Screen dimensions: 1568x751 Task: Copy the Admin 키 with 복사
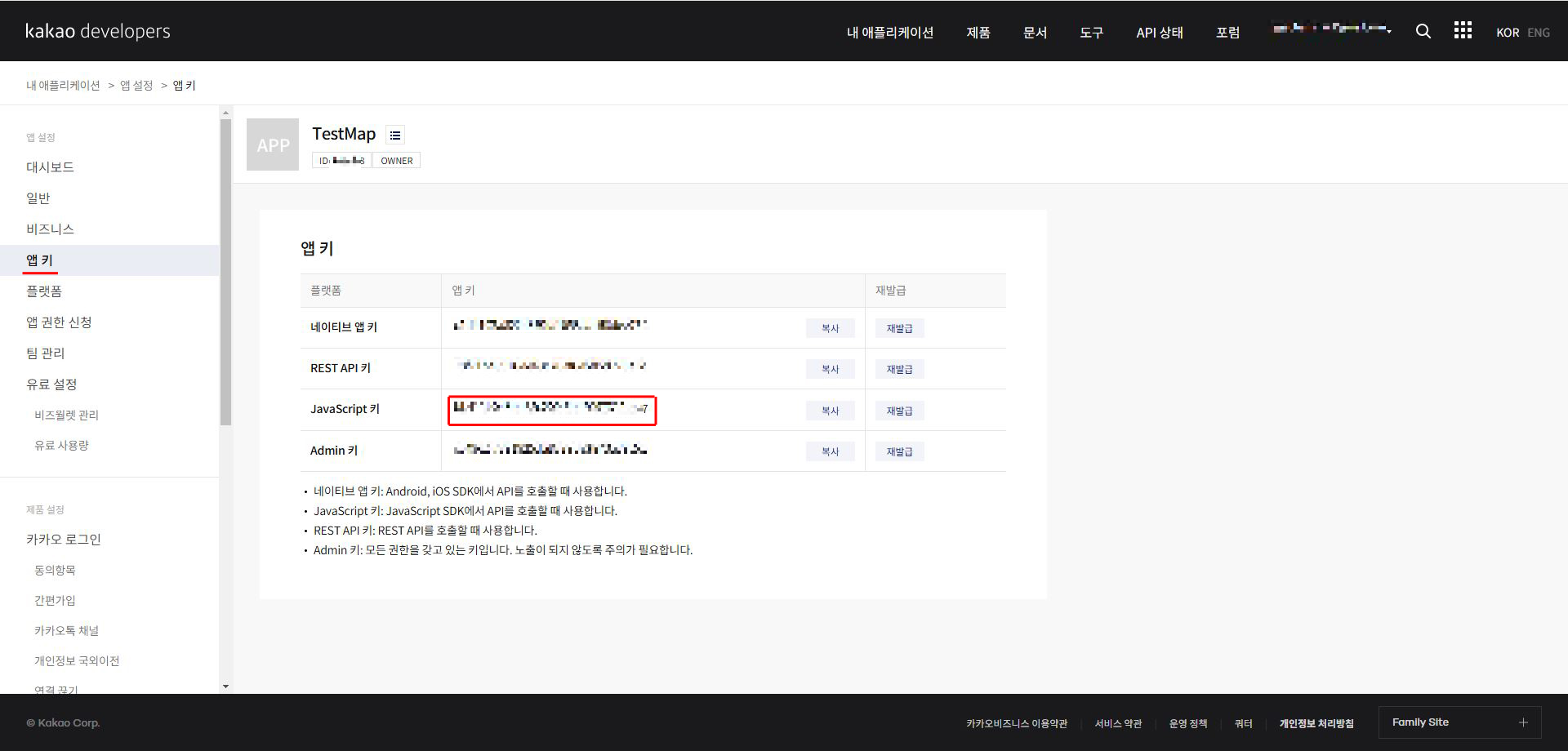(x=830, y=451)
